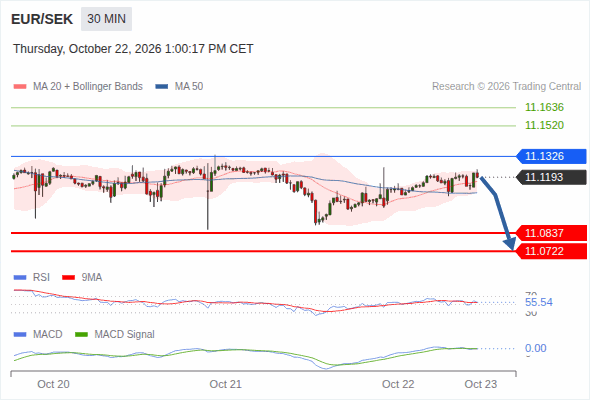
Task: Toggle the MACD legend entry
Action: click(38, 335)
